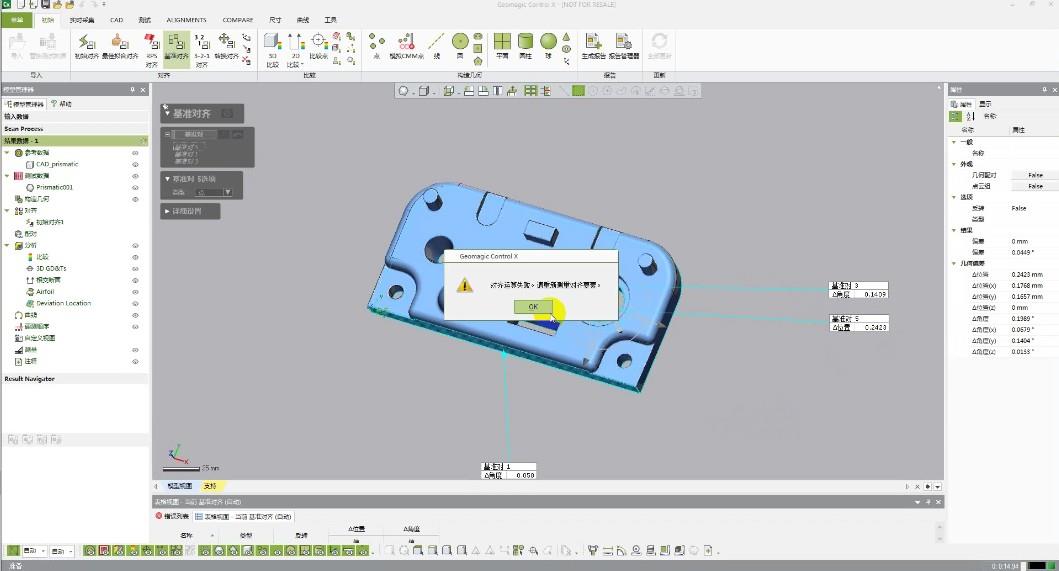The width and height of the screenshot is (1059, 571).
Task: Click the first green icon in bottom toolbar
Action: (13, 551)
